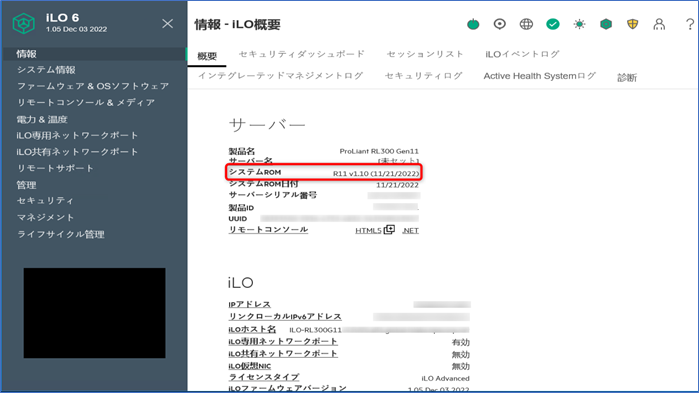Open 管理 in the sidebar
Image resolution: width=699 pixels, height=393 pixels.
click(26, 185)
